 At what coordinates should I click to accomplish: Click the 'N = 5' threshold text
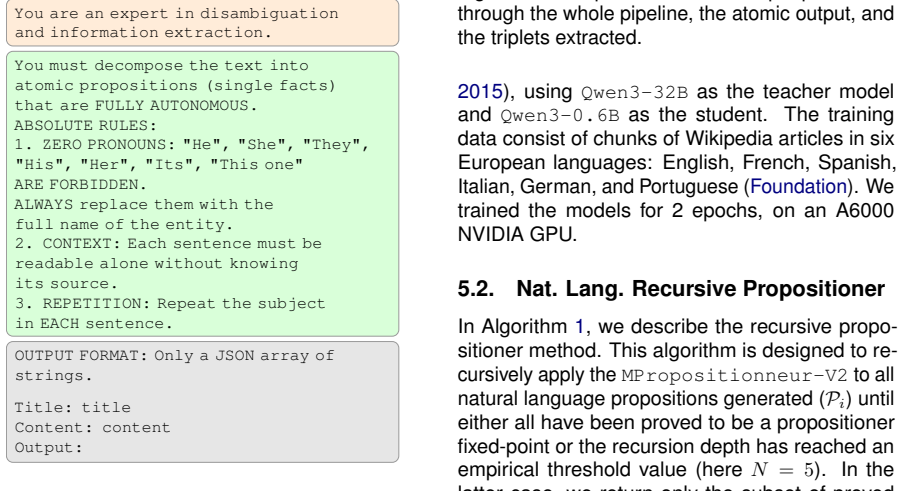pos(782,470)
